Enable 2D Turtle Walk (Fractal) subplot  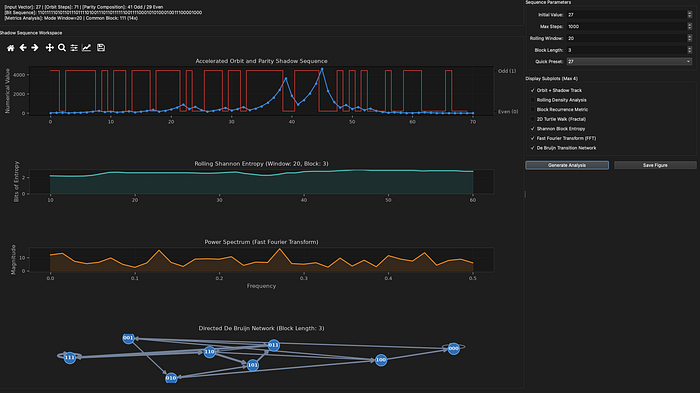[x=533, y=119]
